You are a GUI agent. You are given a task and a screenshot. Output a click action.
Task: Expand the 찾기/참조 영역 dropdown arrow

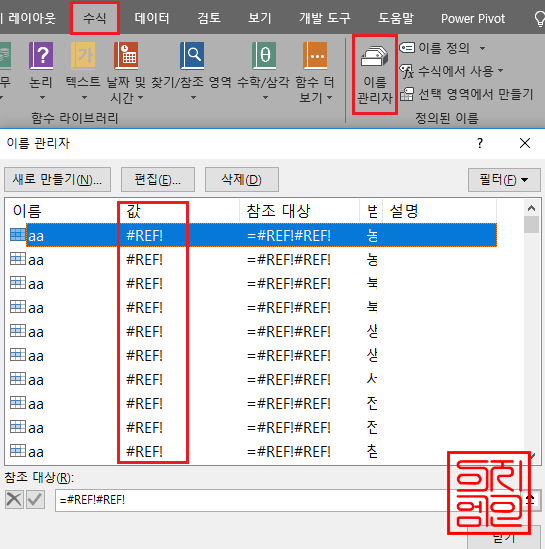pos(193,97)
